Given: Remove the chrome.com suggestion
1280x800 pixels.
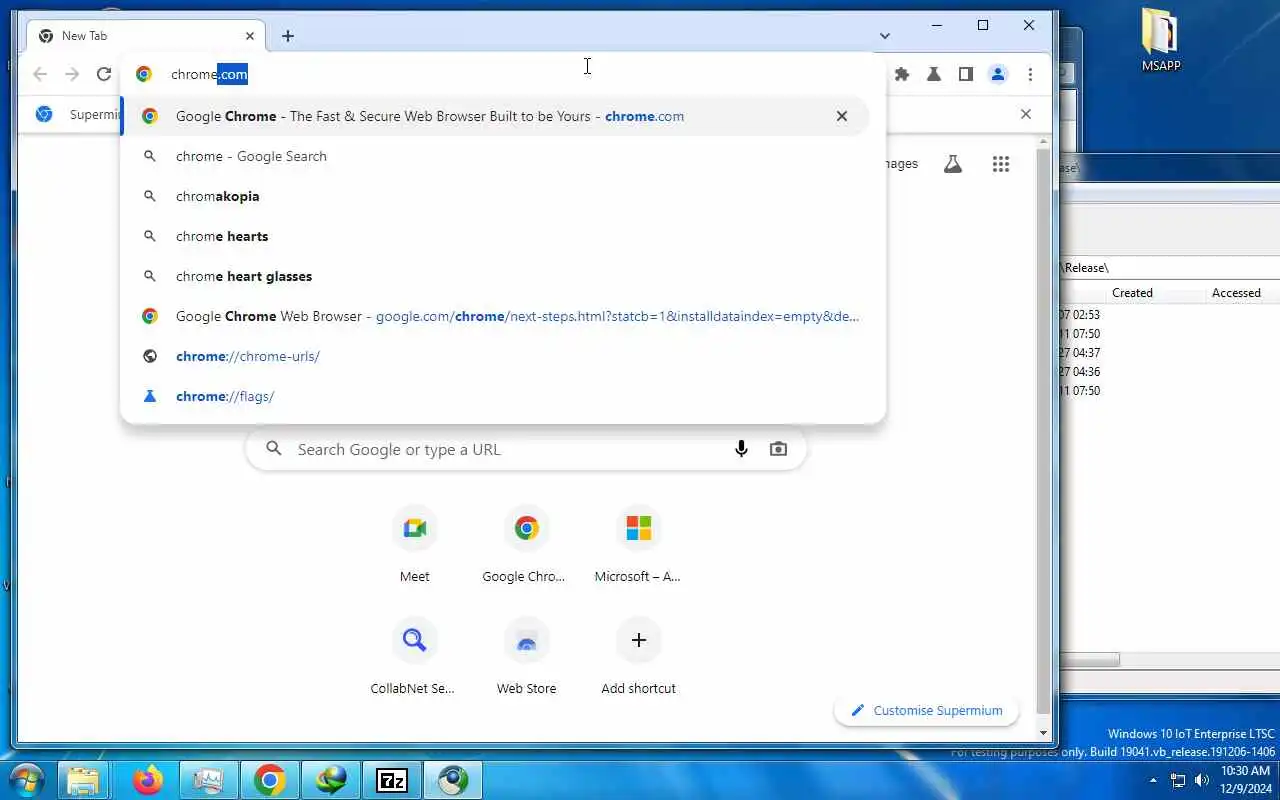Looking at the screenshot, I should coord(842,116).
